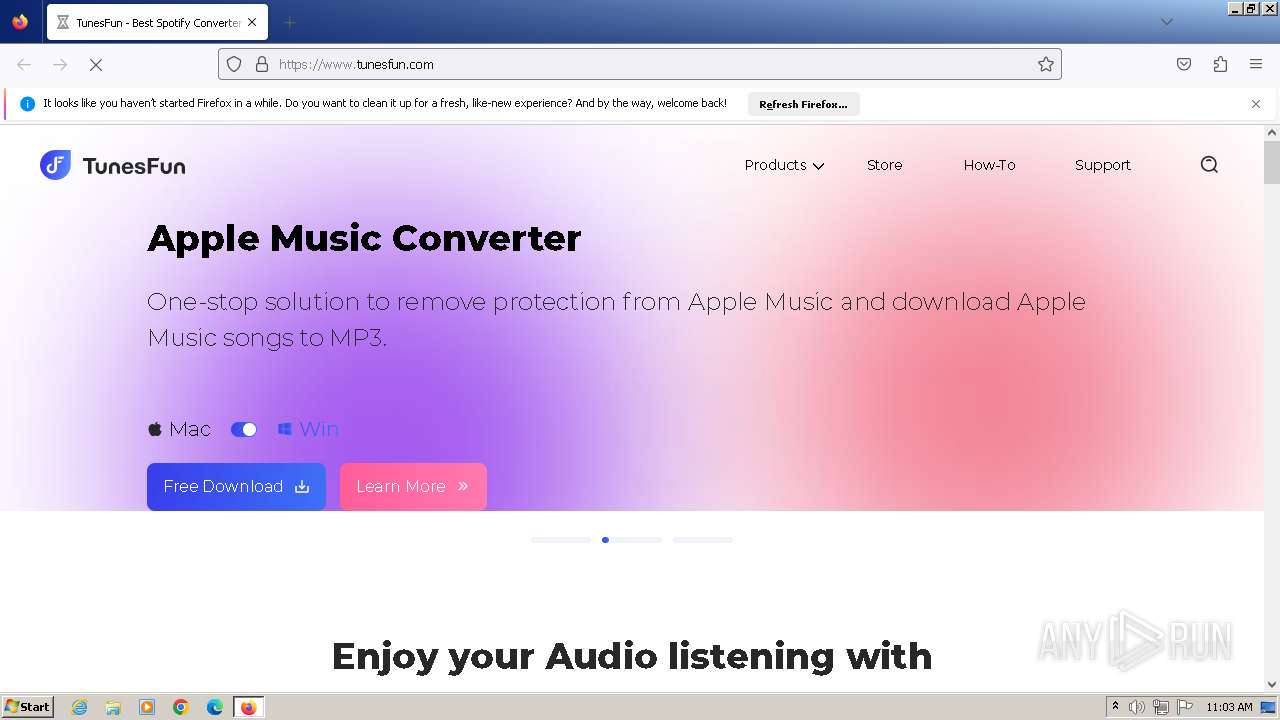The image size is (1280, 720).
Task: Go back with the browser back arrow
Action: (x=24, y=64)
